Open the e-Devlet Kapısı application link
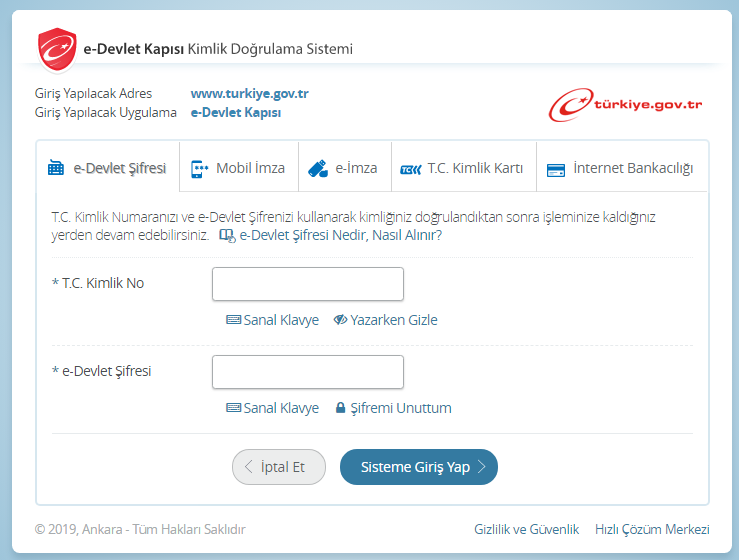739x560 pixels. [236, 113]
